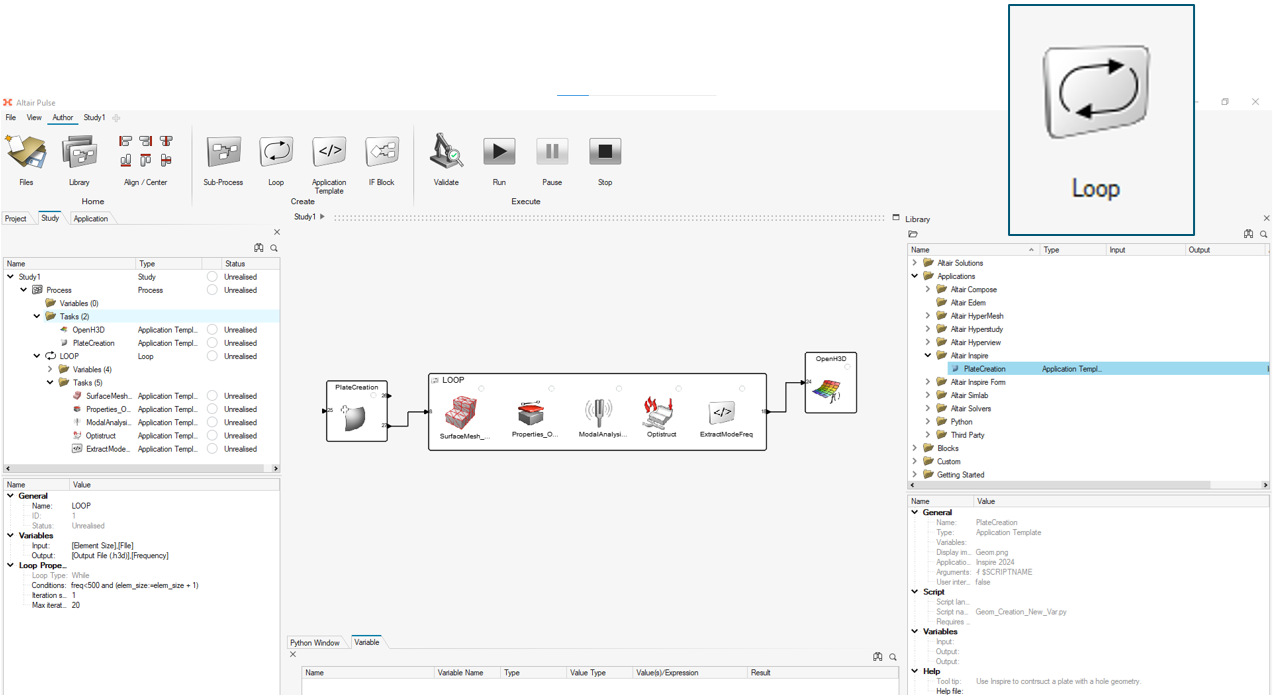Pause the study execution
The height and width of the screenshot is (695, 1288).
[x=552, y=160]
